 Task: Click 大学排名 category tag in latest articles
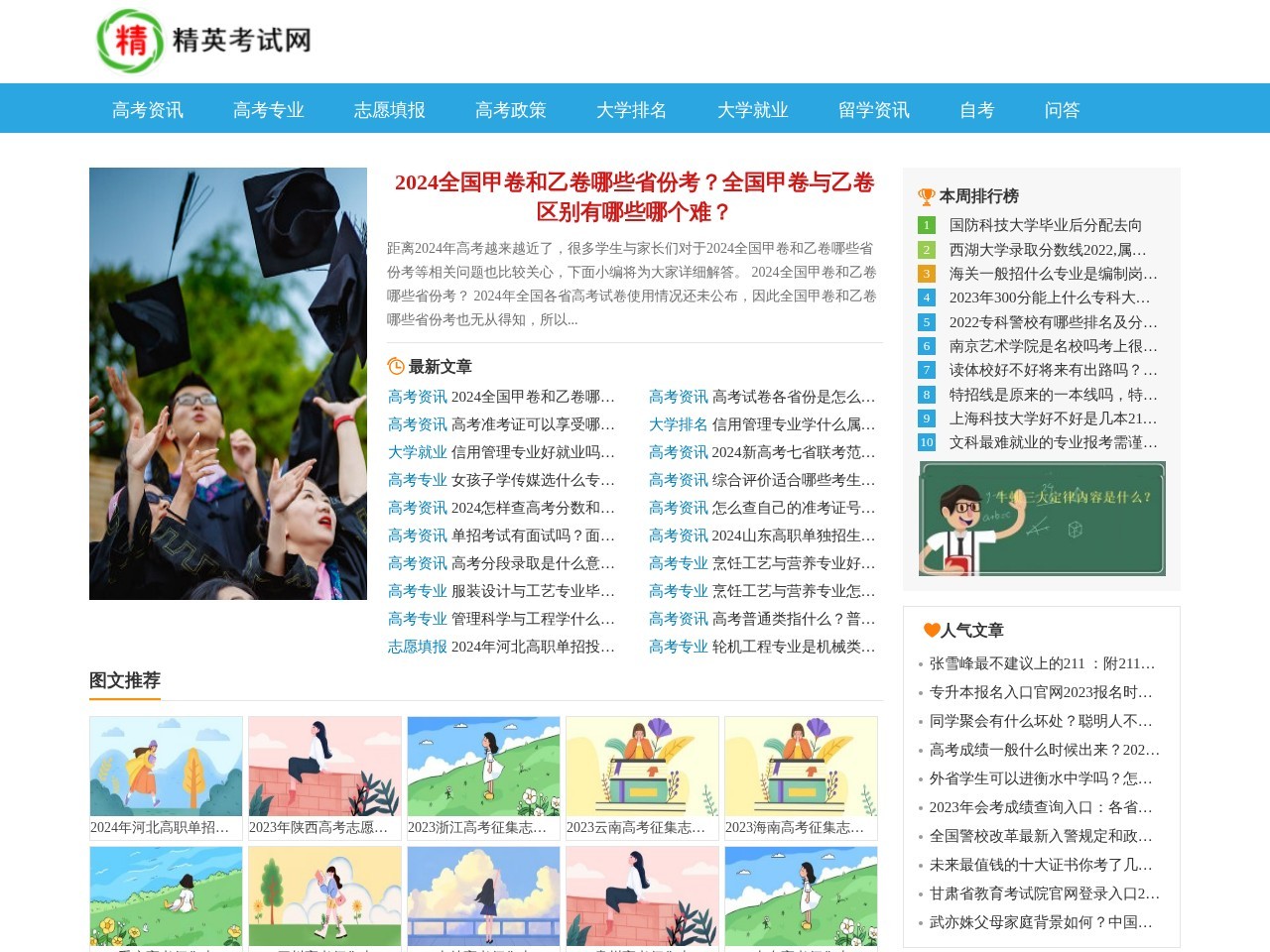(679, 424)
